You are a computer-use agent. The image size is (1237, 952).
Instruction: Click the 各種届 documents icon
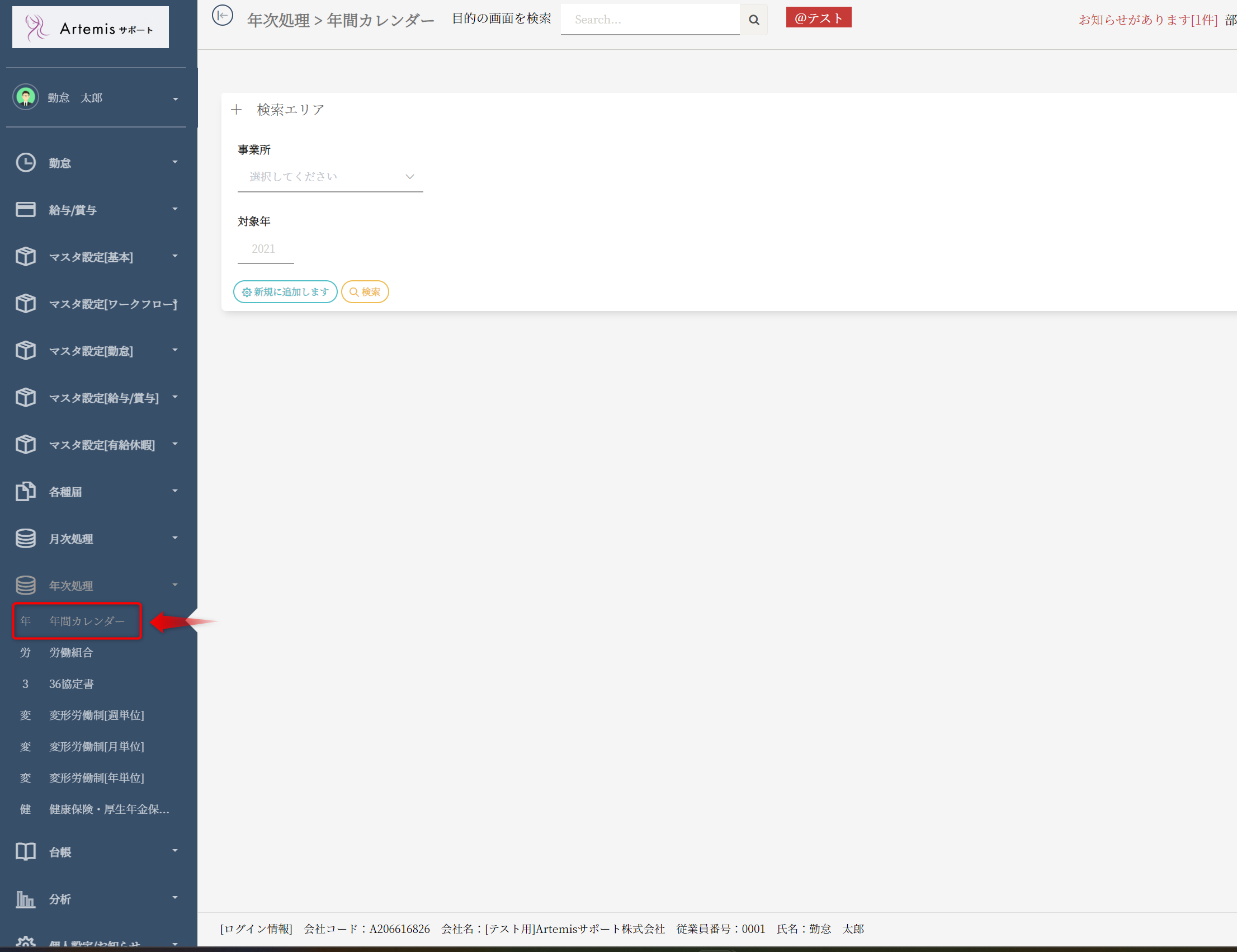(26, 491)
